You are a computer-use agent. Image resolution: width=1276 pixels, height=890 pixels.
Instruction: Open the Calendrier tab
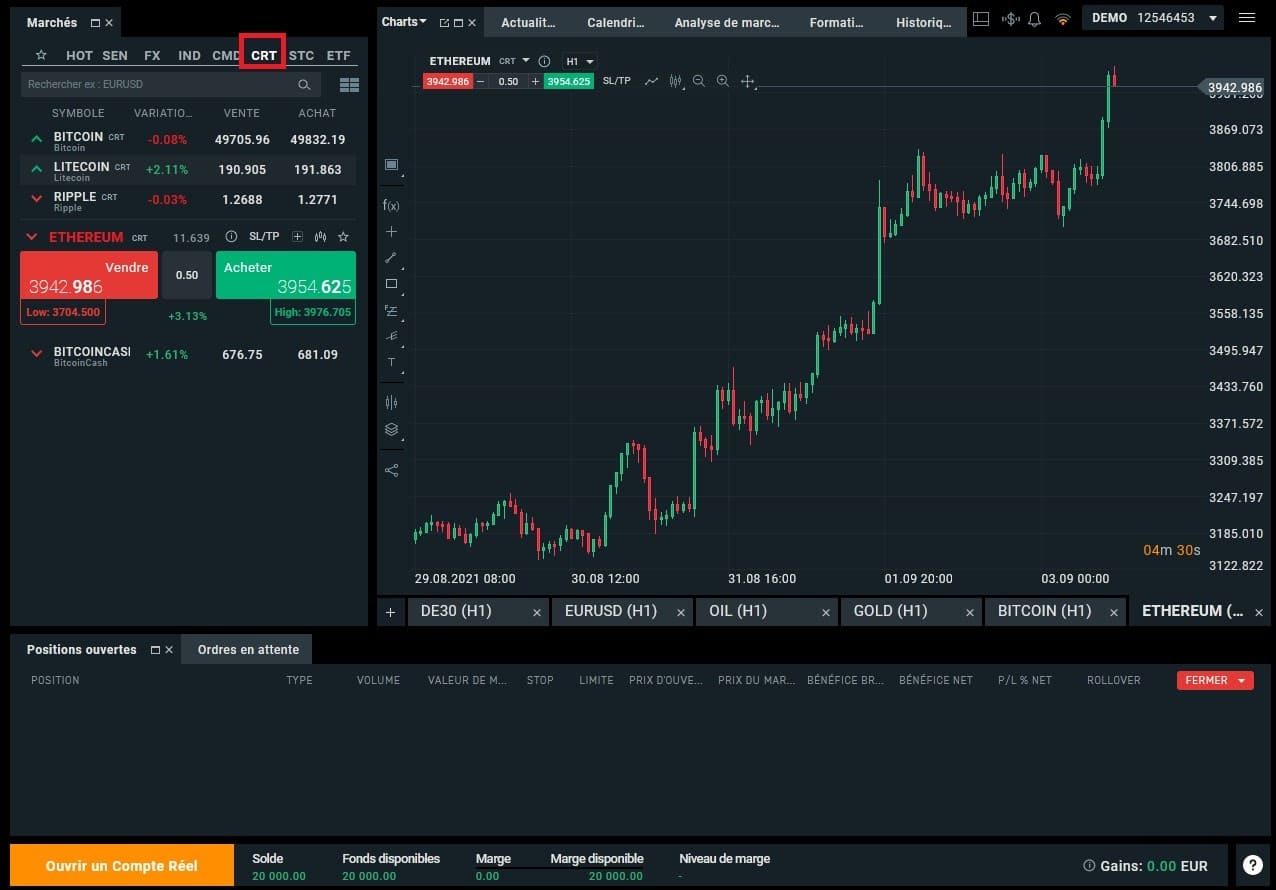coord(616,22)
